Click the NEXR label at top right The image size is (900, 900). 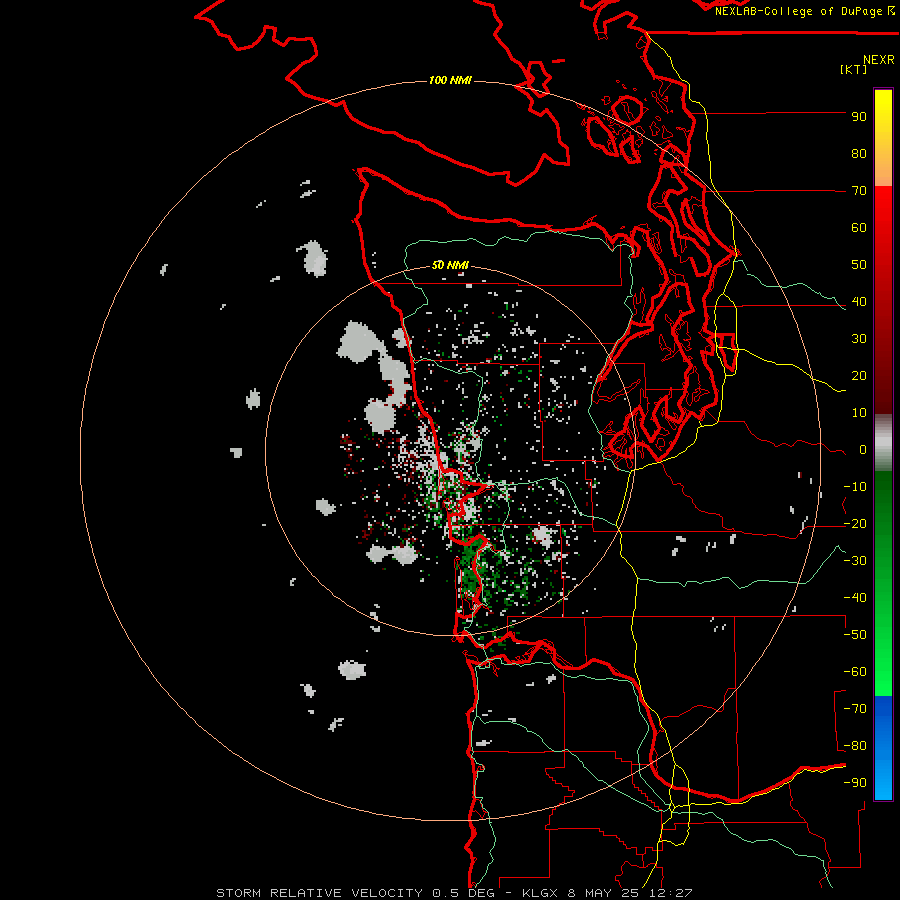pyautogui.click(x=878, y=60)
